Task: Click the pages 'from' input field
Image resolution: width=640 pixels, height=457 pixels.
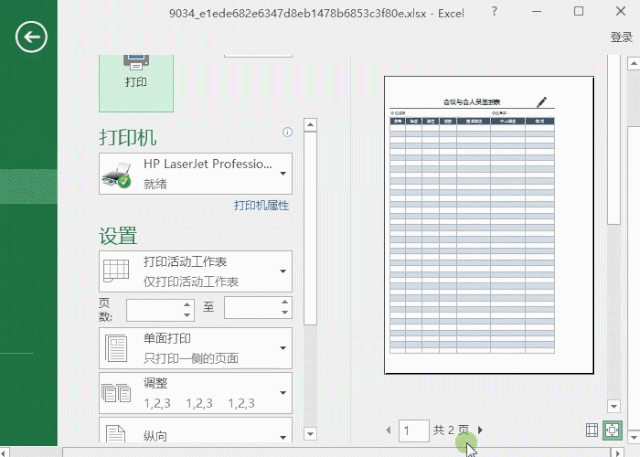Action: pyautogui.click(x=154, y=311)
